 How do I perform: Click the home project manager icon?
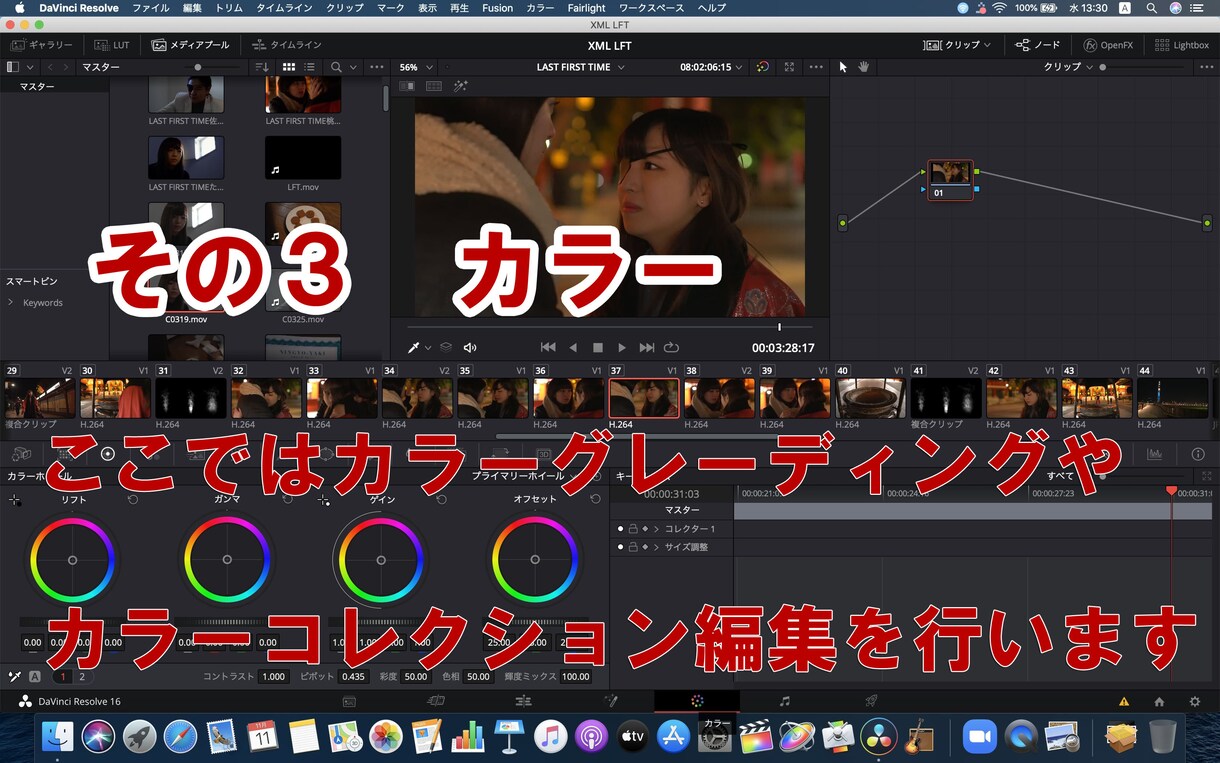click(1159, 702)
